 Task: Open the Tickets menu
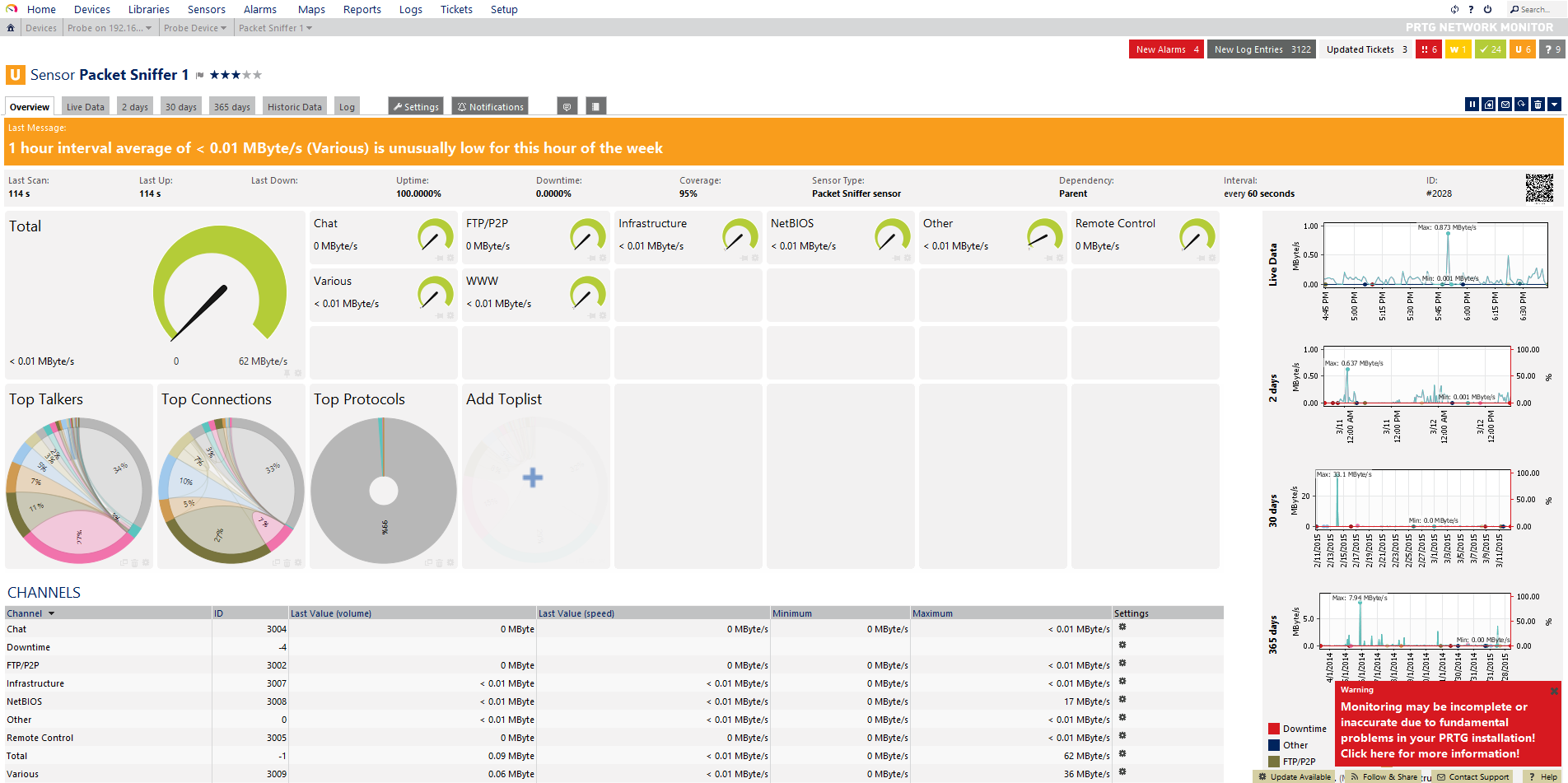[456, 9]
